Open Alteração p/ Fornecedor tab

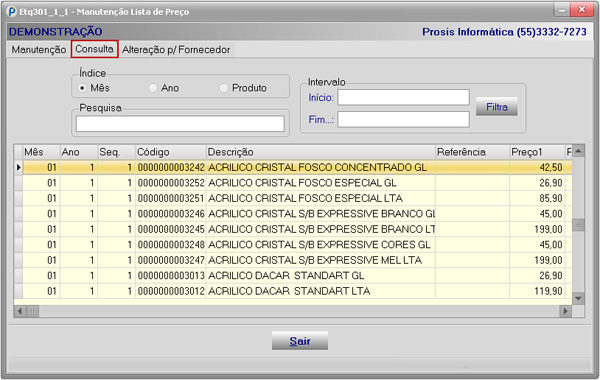click(x=176, y=50)
